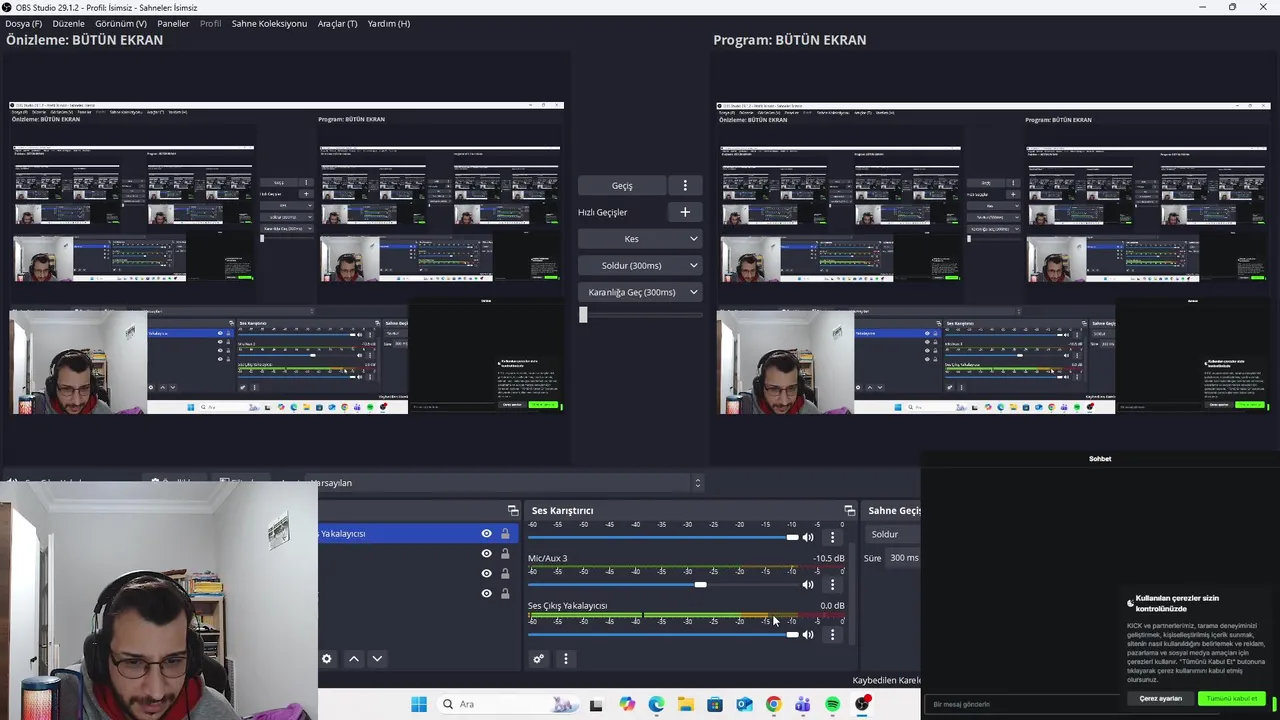Mute the Ses Çıkış Yakalayıcısı channel
Image resolution: width=1280 pixels, height=720 pixels.
808,635
